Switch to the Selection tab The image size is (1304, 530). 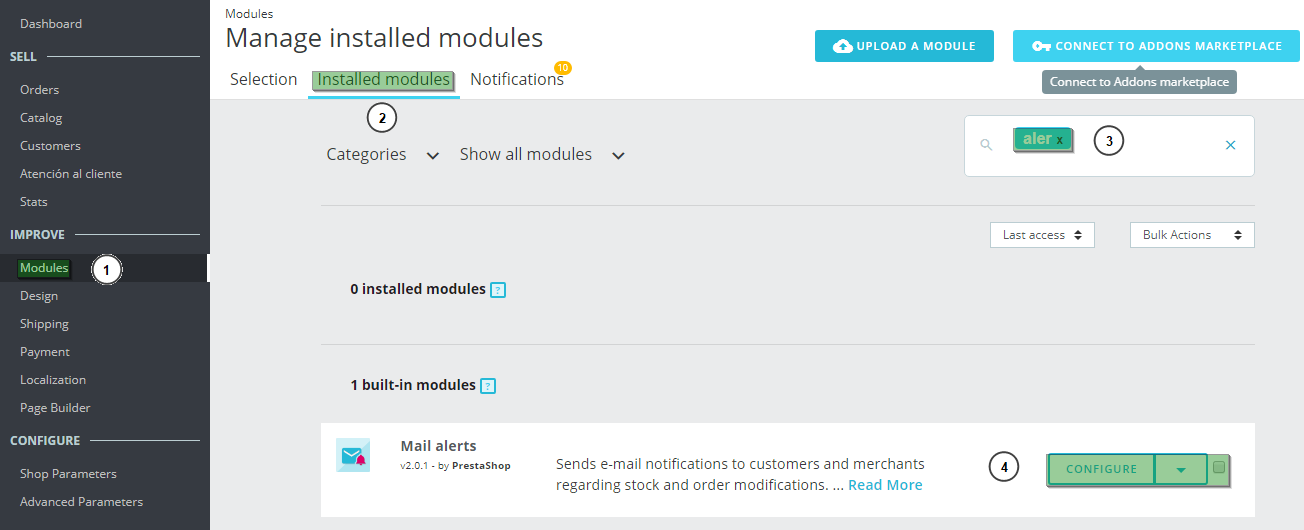pyautogui.click(x=263, y=80)
